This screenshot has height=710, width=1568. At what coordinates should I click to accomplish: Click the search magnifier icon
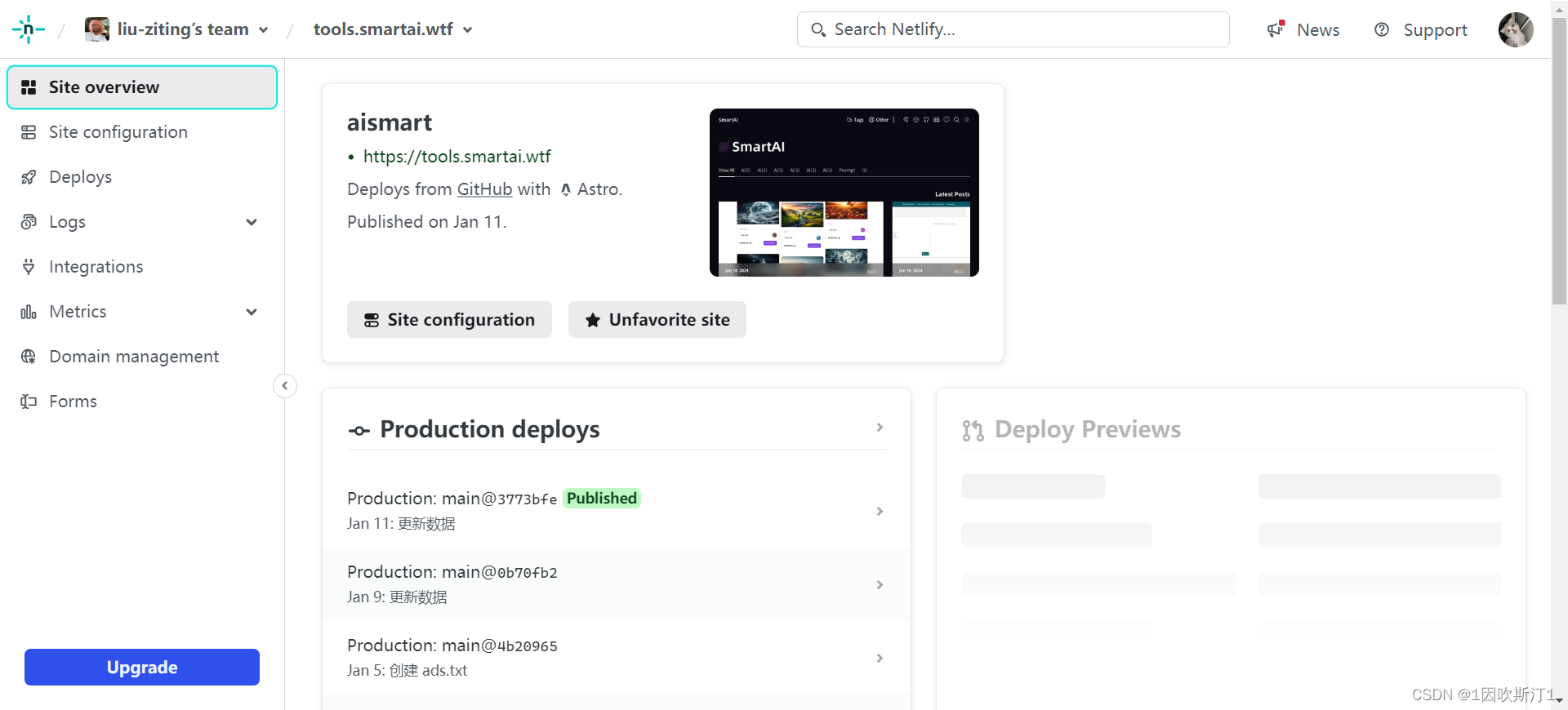(817, 30)
